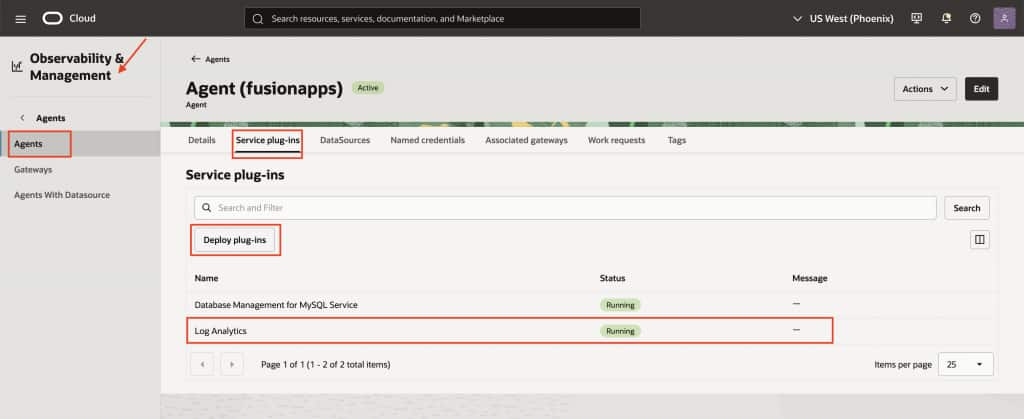Go to previous page in pagination
Viewport: 1024px width, 419px height.
[202, 364]
